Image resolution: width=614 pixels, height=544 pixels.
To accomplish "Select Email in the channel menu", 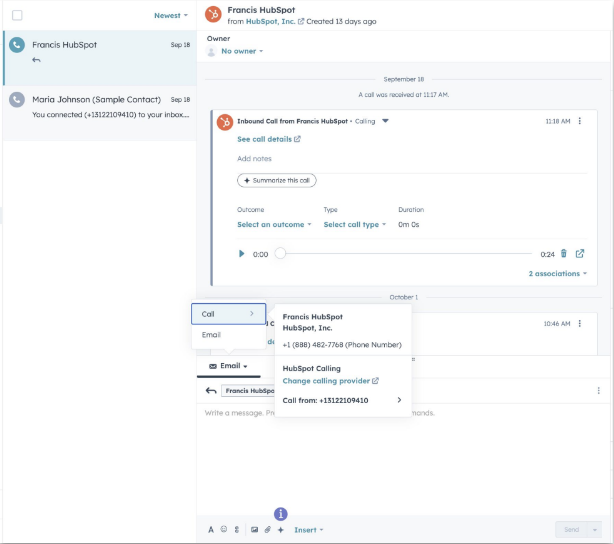I will tap(229, 335).
